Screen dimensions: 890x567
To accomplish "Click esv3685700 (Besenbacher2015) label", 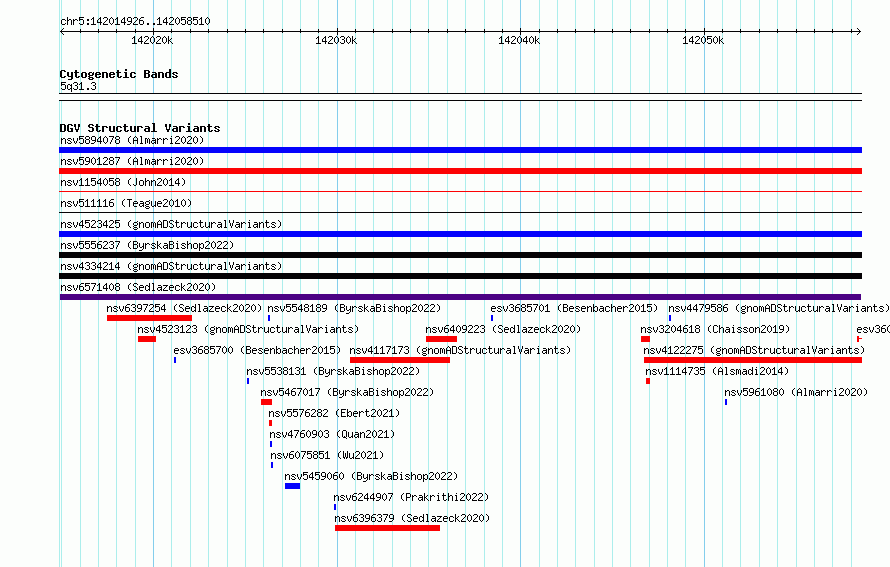I will coord(257,350).
